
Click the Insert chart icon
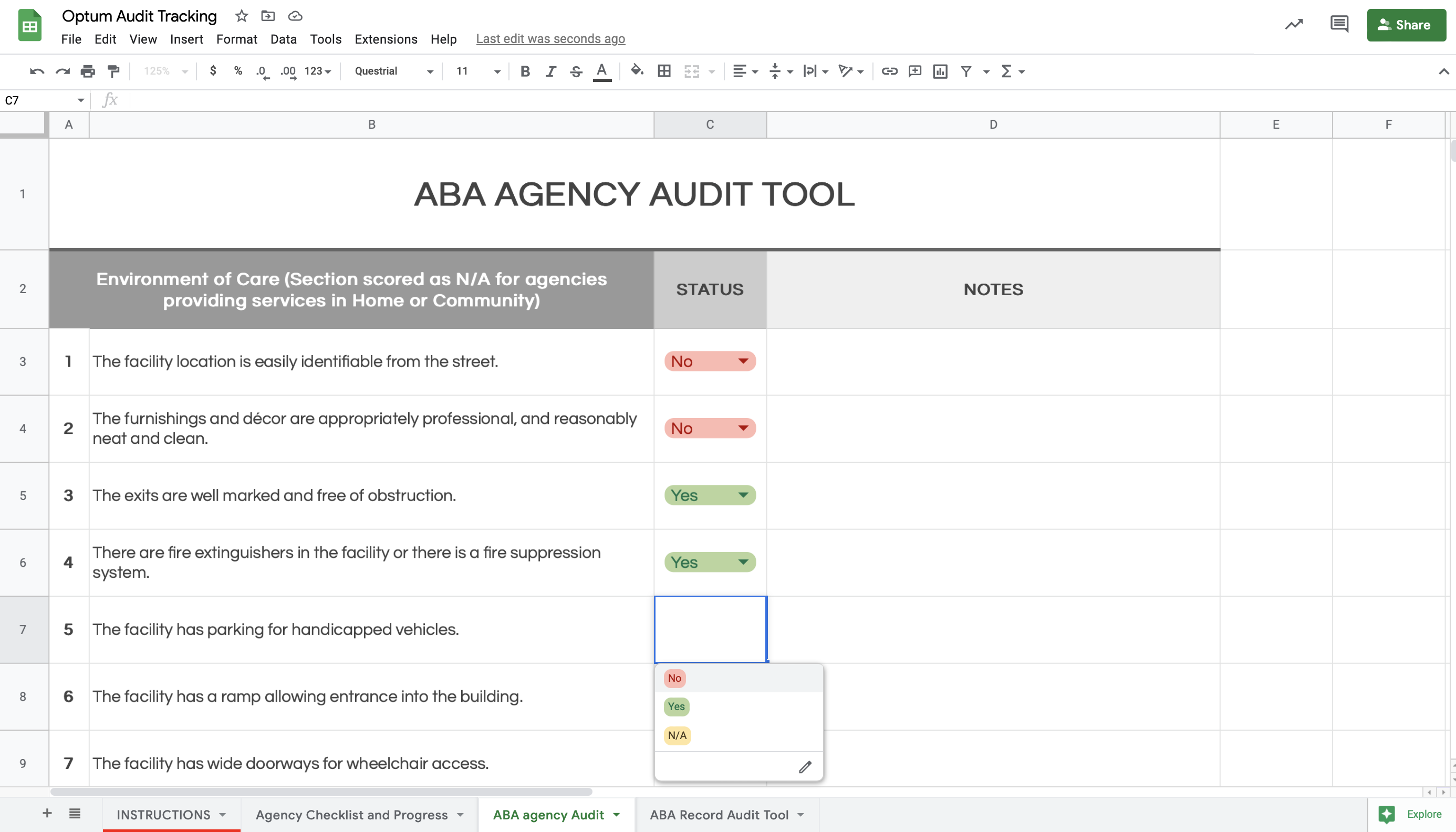[x=940, y=71]
